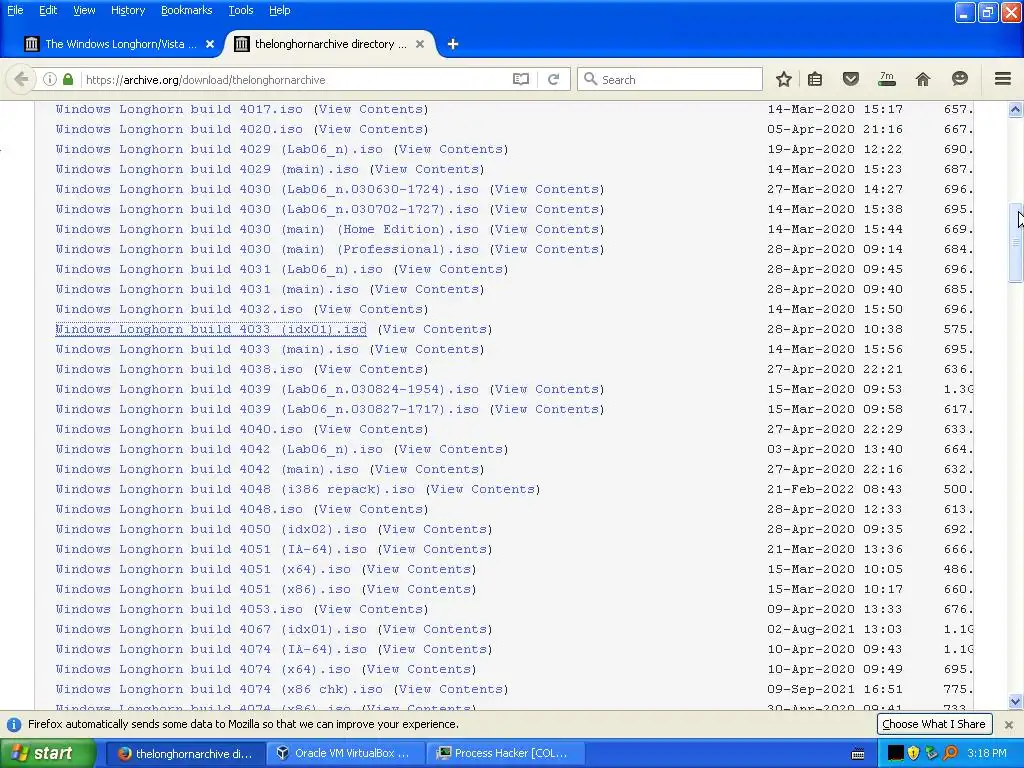Screen dimensions: 1024x768
Task: Open the History menu
Action: click(x=127, y=10)
